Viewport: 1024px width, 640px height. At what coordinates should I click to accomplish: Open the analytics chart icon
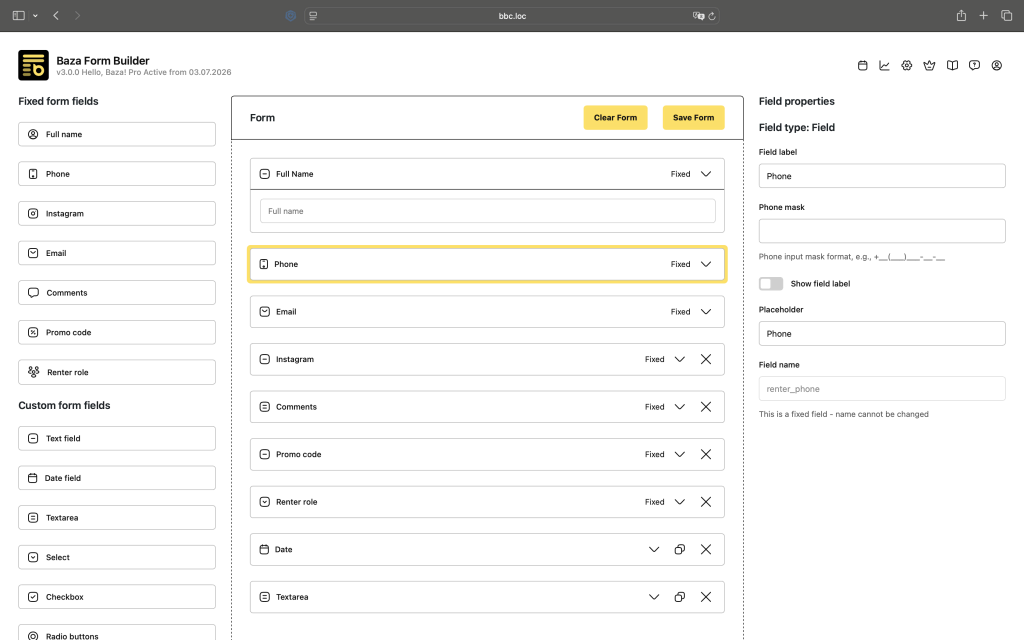coord(884,65)
